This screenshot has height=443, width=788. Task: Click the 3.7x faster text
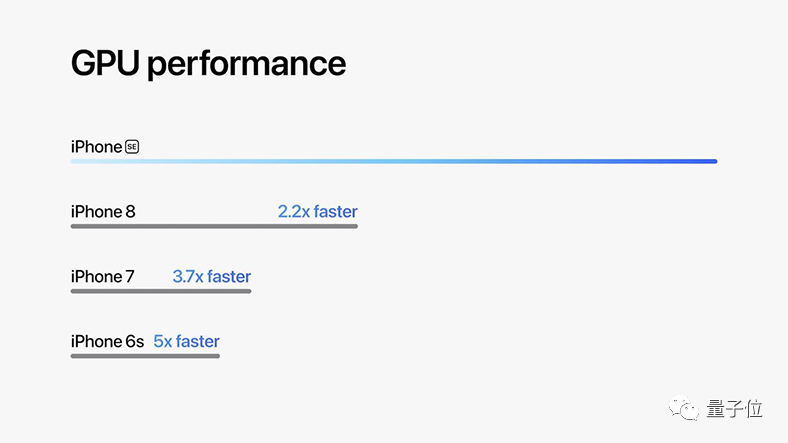point(212,276)
